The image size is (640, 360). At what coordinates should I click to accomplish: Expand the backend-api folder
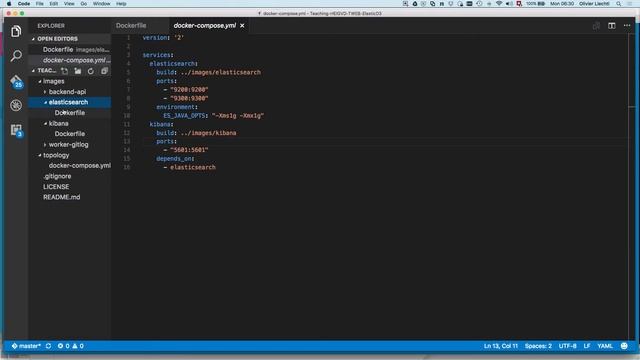[x=45, y=92]
